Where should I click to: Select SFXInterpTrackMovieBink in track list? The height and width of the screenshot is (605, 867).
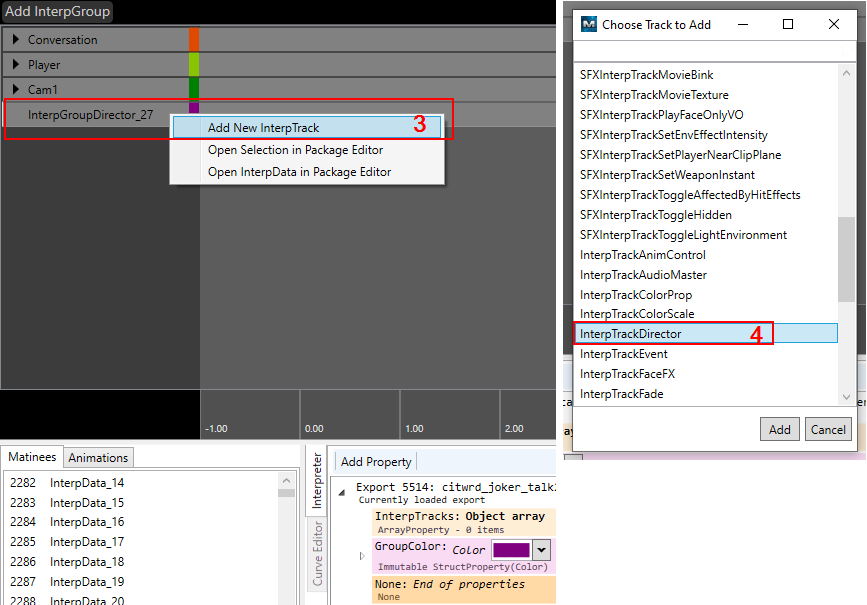[x=706, y=75]
